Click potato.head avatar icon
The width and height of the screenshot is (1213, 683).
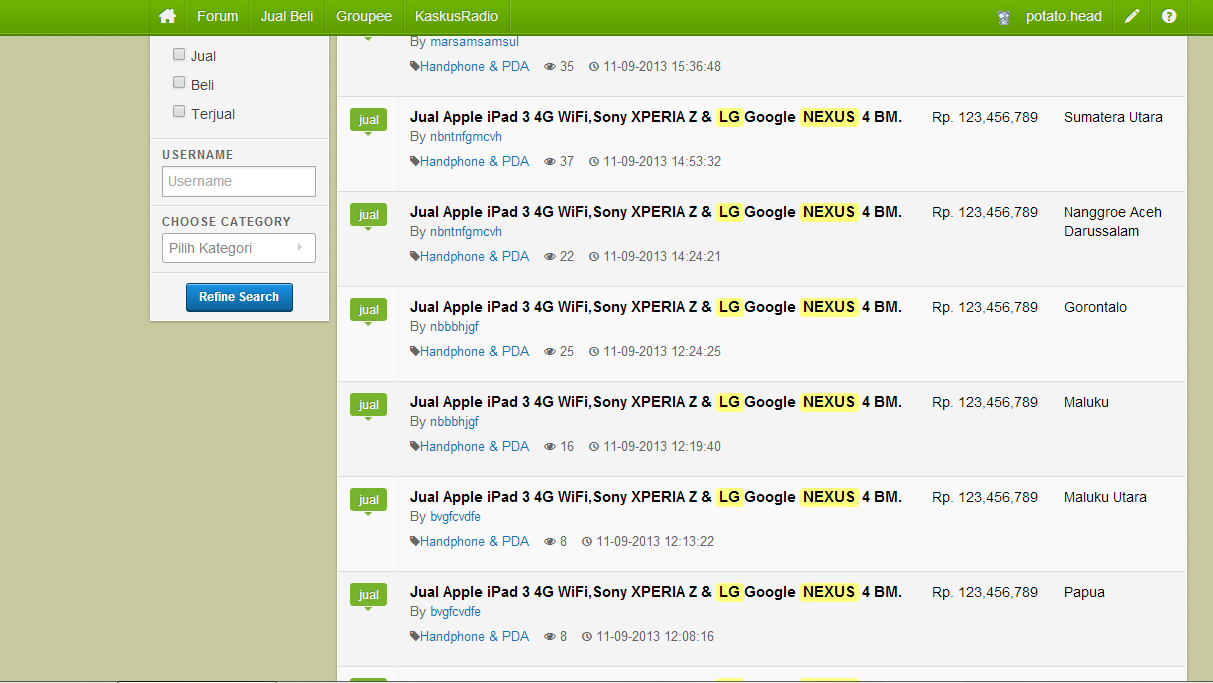tap(1004, 17)
